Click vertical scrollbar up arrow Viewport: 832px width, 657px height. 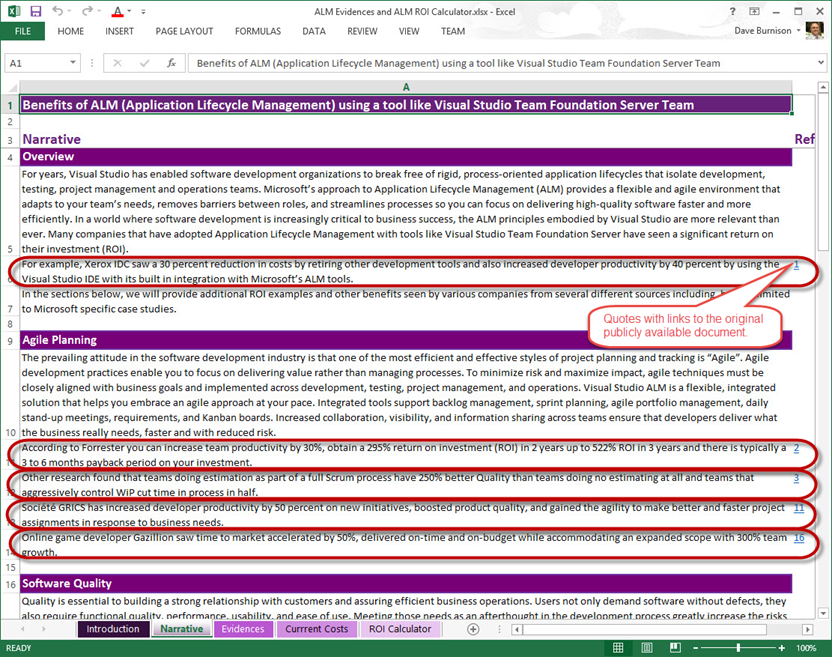click(x=823, y=87)
